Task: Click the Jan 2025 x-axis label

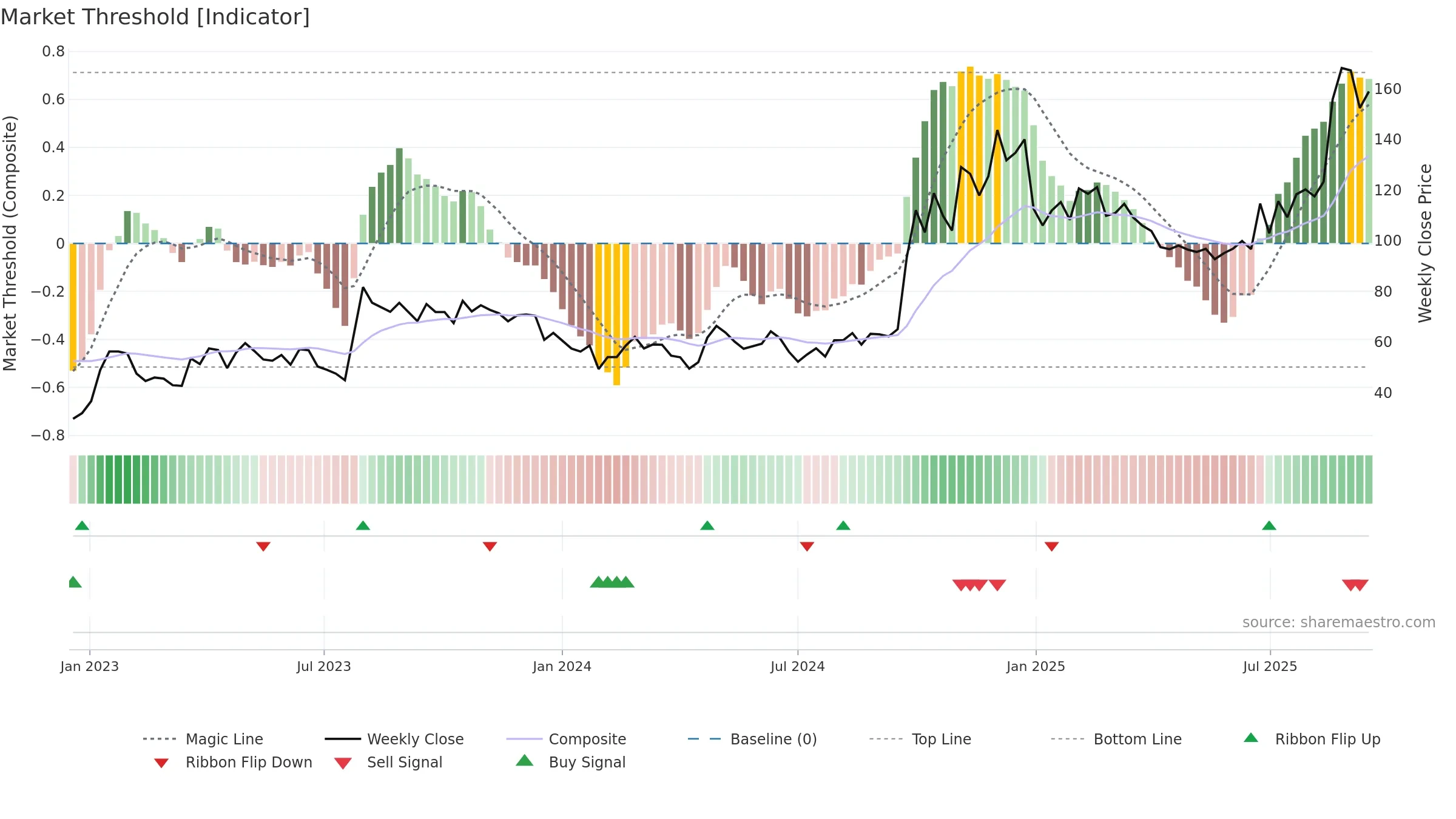Action: [1036, 666]
